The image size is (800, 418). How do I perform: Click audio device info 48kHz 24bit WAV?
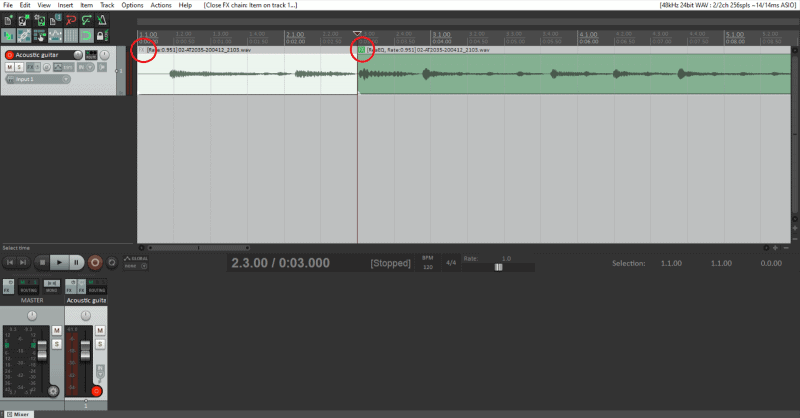tap(728, 5)
